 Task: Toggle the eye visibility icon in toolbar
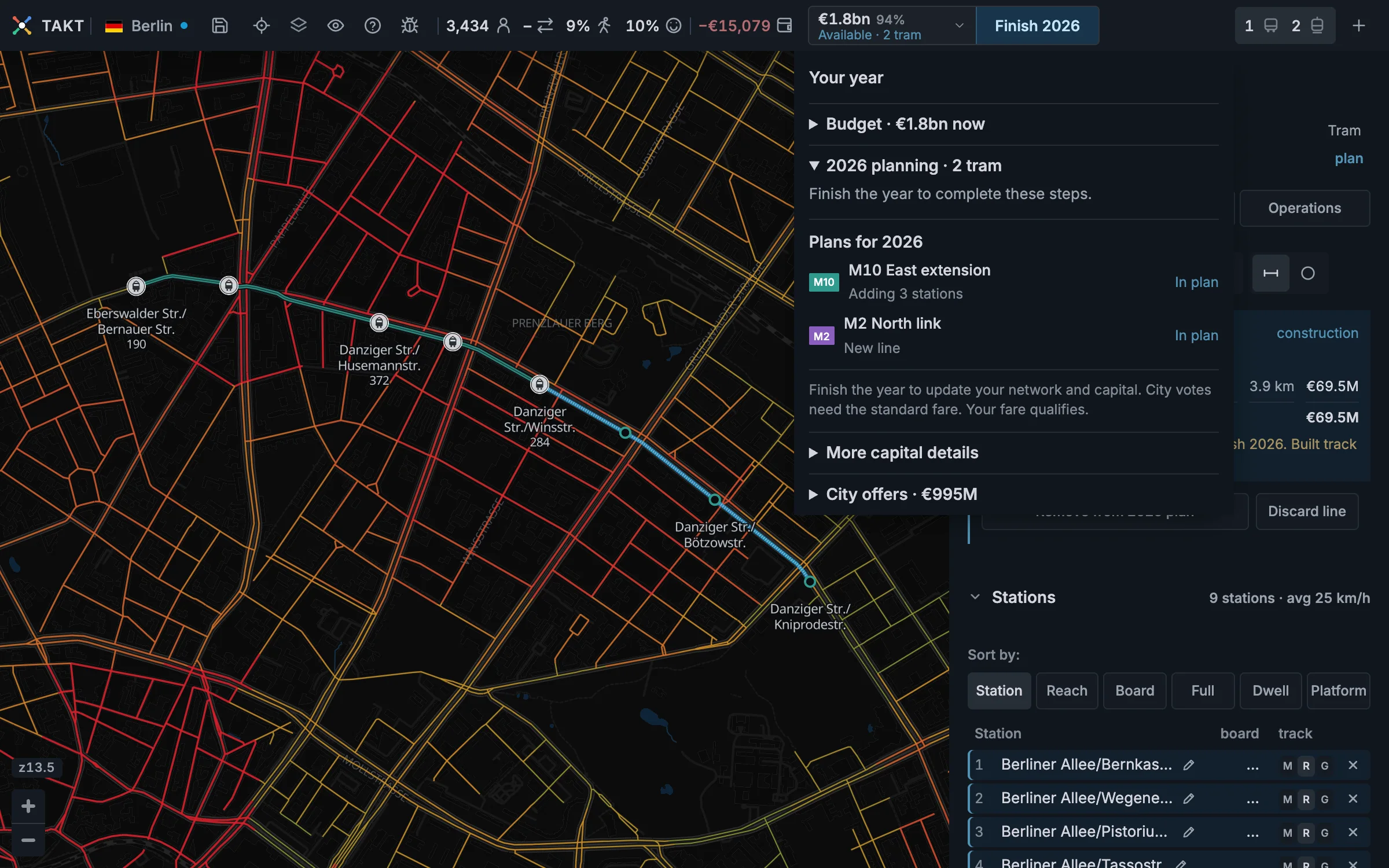336,25
